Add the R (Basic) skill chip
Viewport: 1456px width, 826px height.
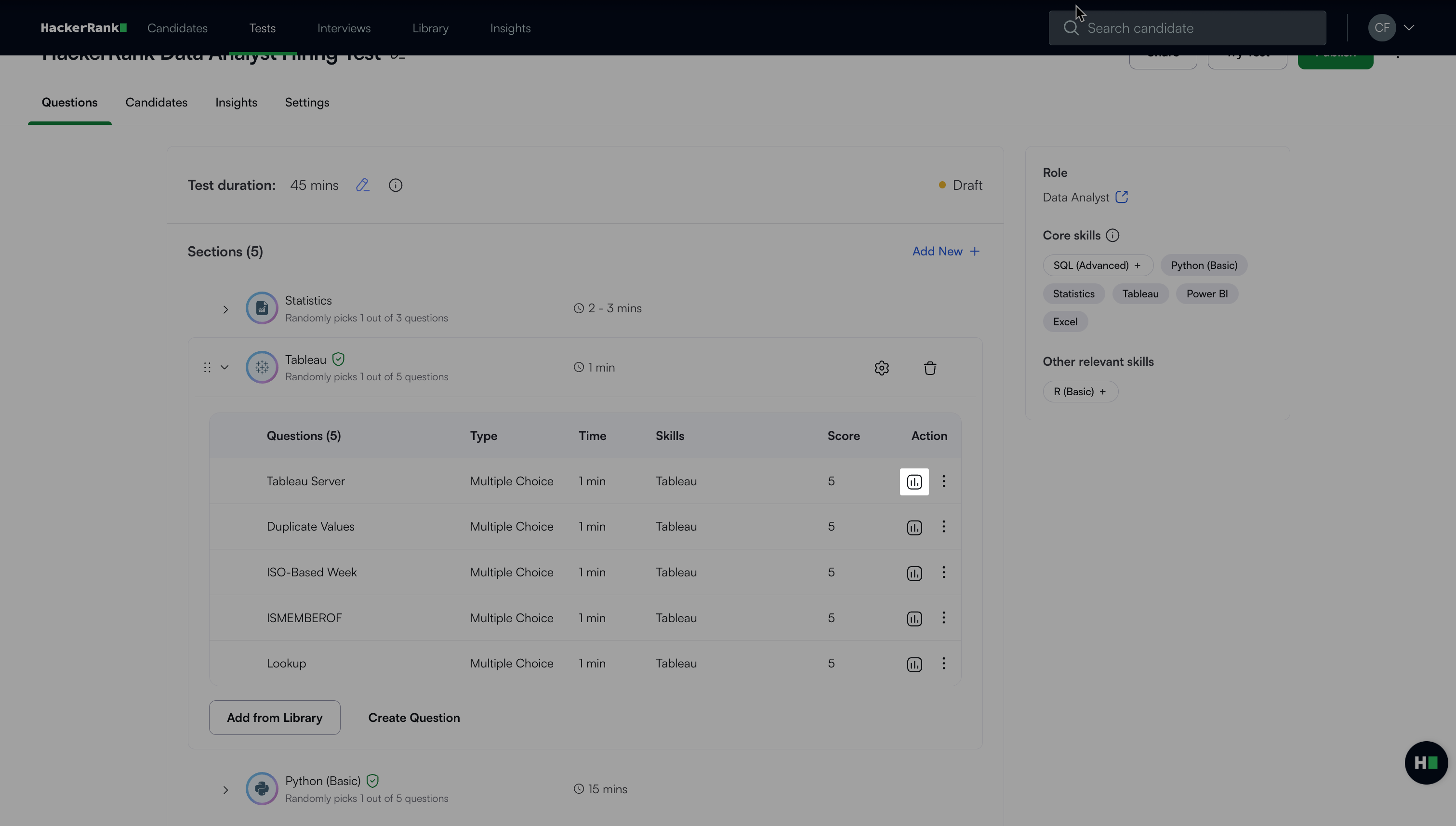point(1080,391)
